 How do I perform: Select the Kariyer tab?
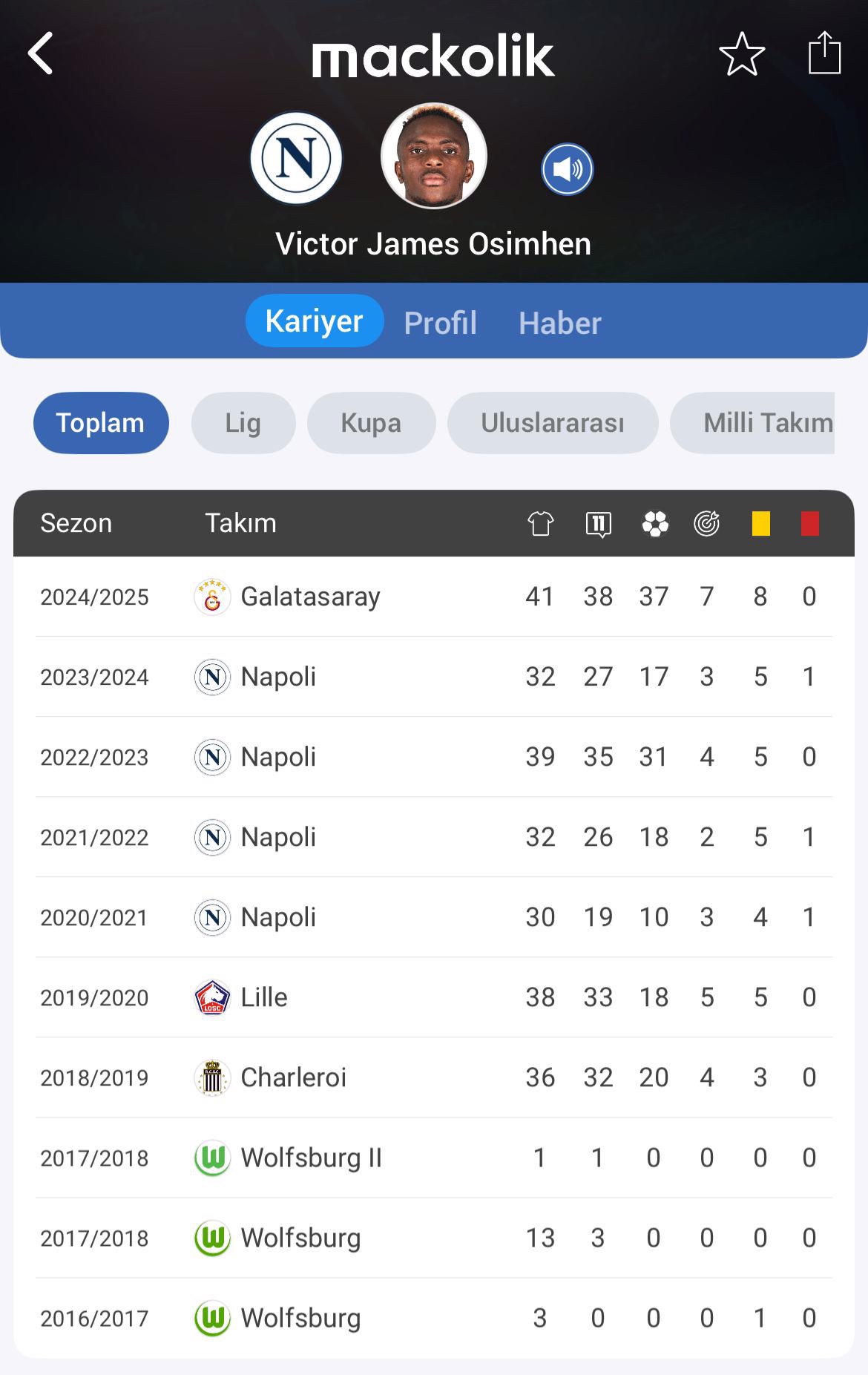(315, 321)
